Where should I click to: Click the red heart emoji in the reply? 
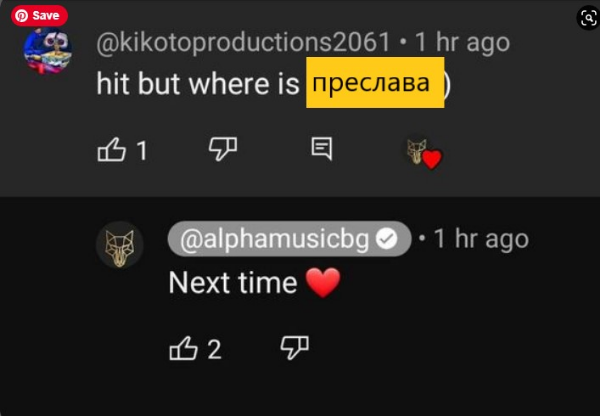click(x=323, y=283)
